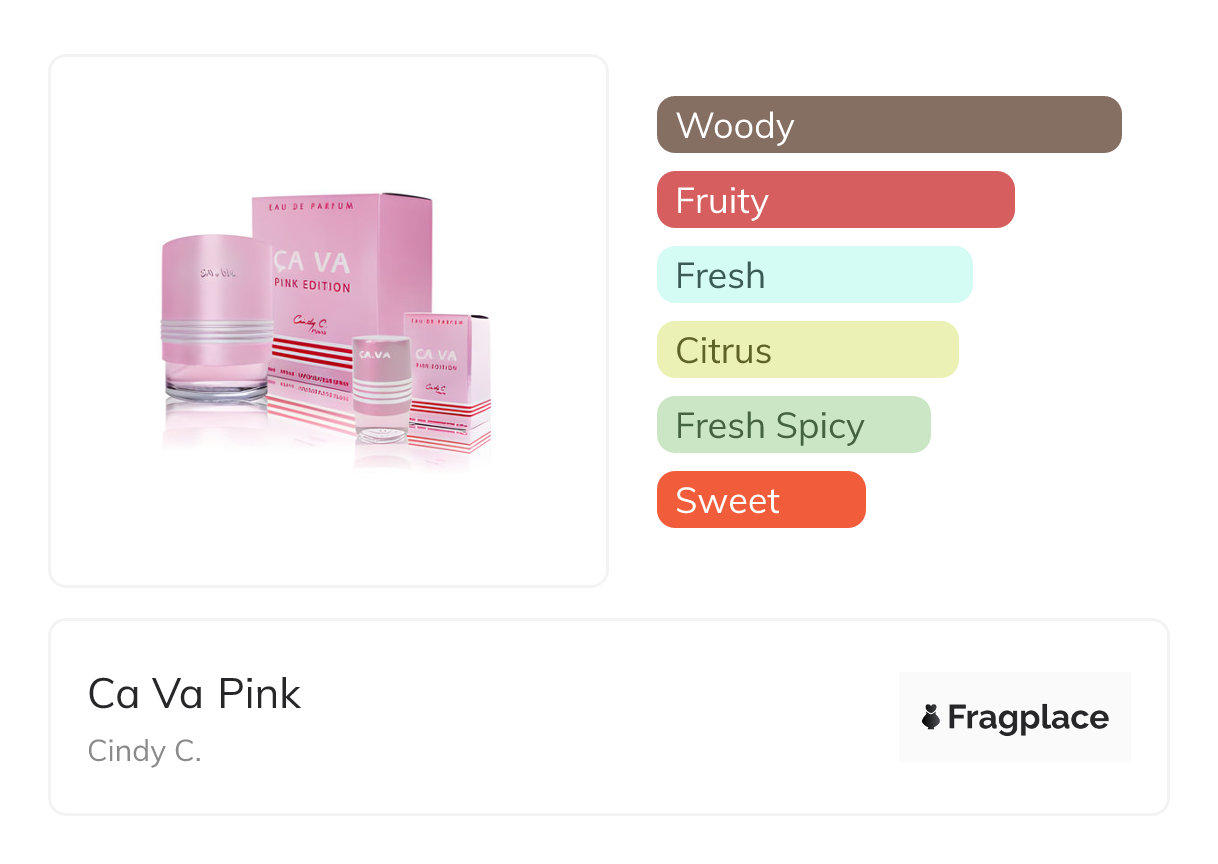Click the Cindy C. brand name
Screen dimensions: 1218x864
coord(145,751)
